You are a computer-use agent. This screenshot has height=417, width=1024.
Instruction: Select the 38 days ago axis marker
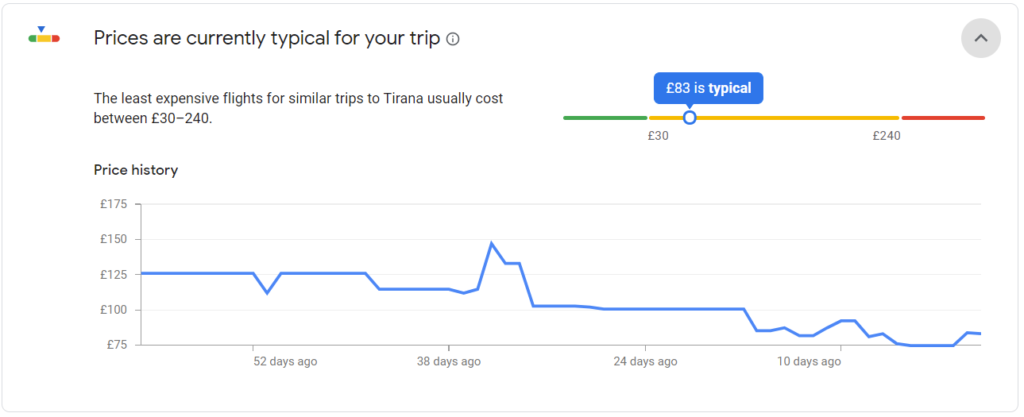tap(449, 362)
